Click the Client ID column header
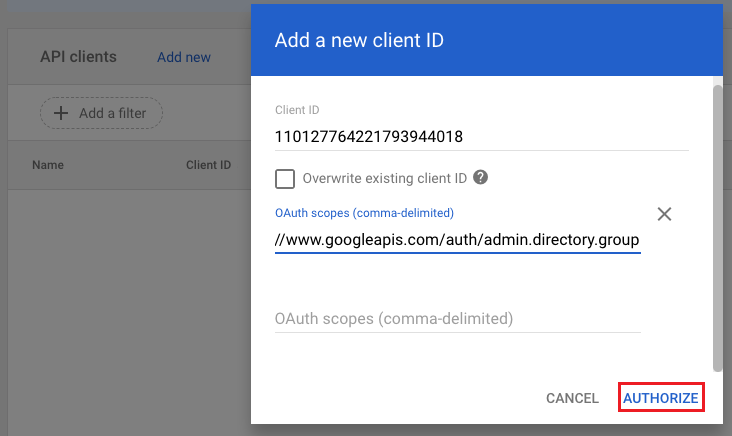 point(209,165)
